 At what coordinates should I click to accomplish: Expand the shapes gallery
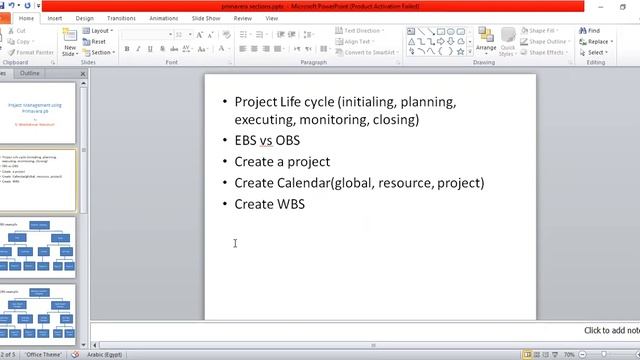point(470,52)
